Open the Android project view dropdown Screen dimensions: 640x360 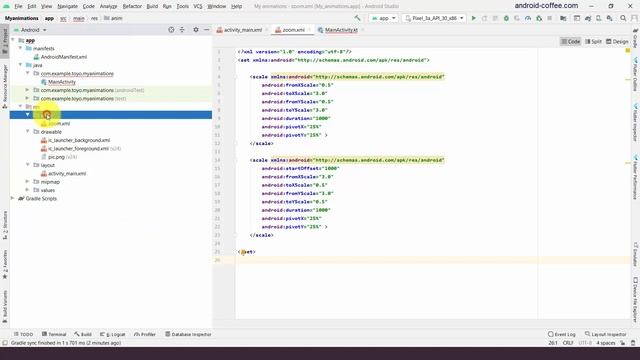click(x=30, y=30)
